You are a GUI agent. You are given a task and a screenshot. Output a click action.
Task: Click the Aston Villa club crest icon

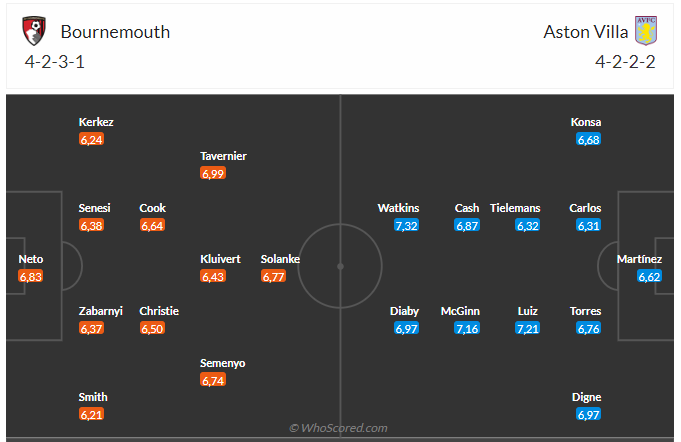pyautogui.click(x=646, y=31)
